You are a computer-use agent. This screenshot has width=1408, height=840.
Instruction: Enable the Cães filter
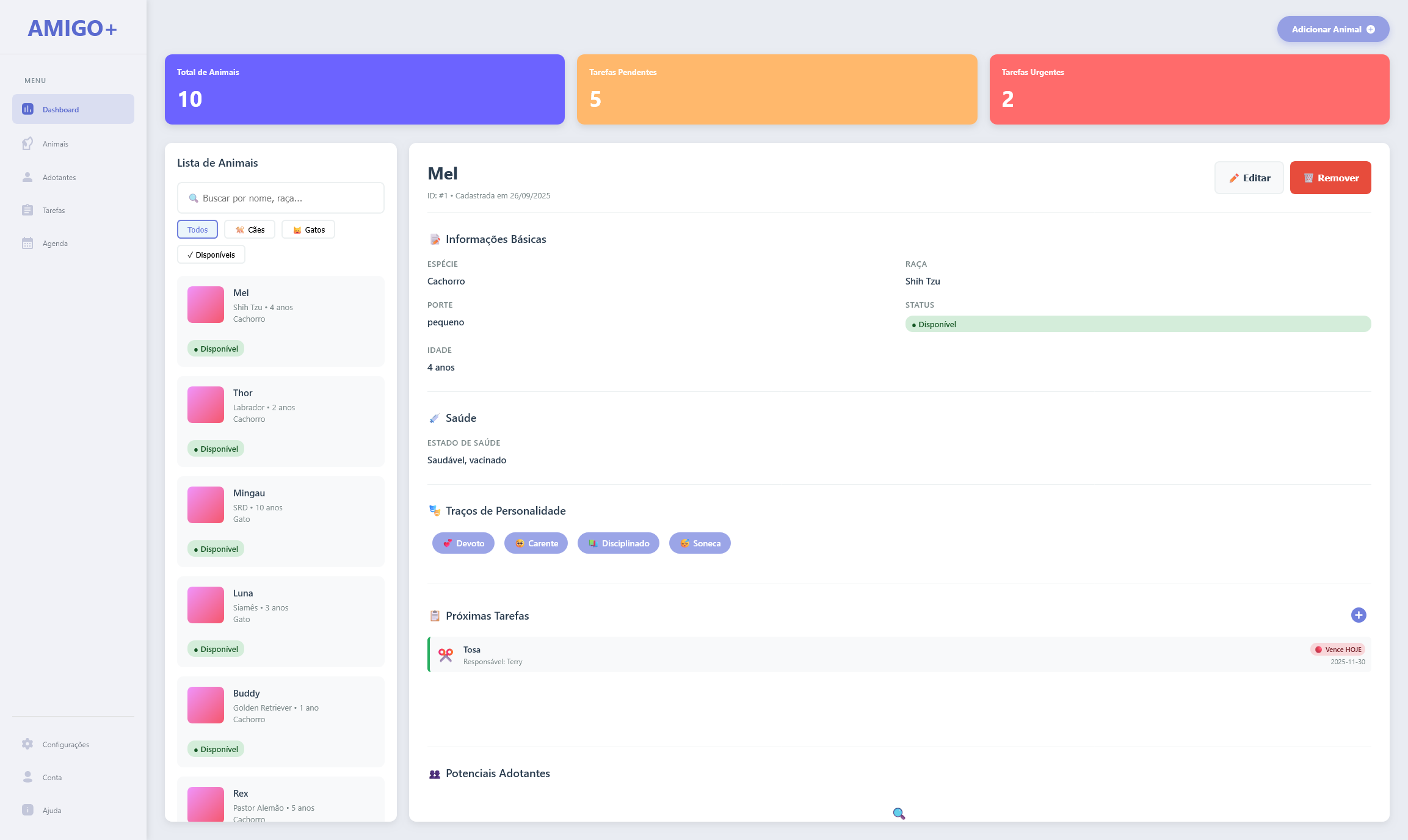pos(249,229)
